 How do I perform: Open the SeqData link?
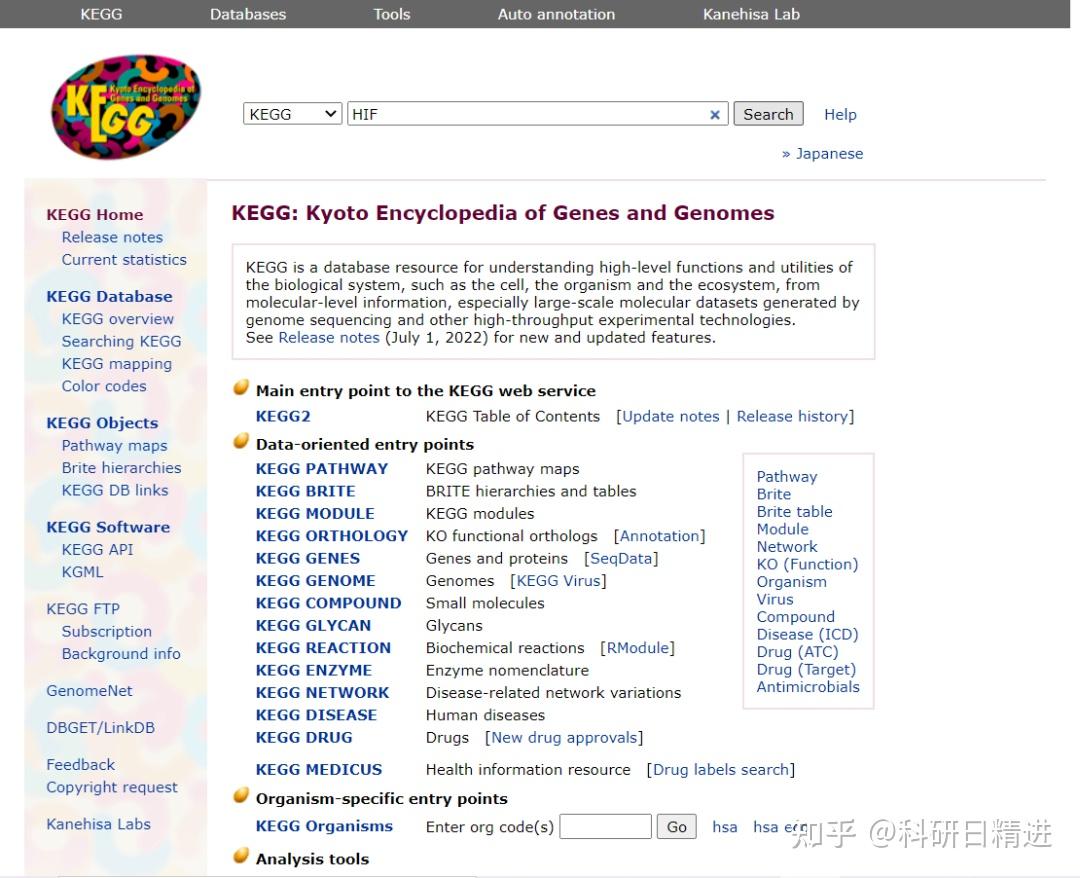[x=621, y=558]
